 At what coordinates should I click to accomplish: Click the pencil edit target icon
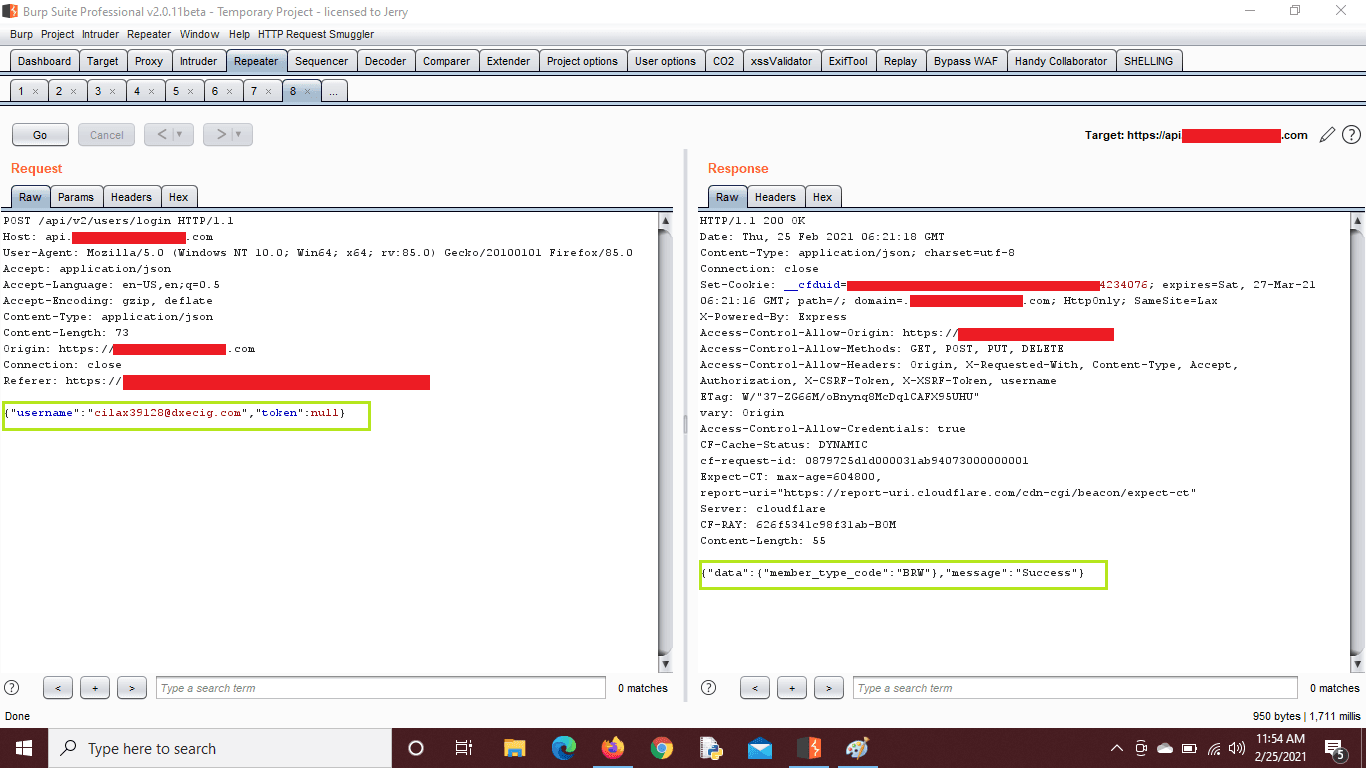click(x=1328, y=135)
